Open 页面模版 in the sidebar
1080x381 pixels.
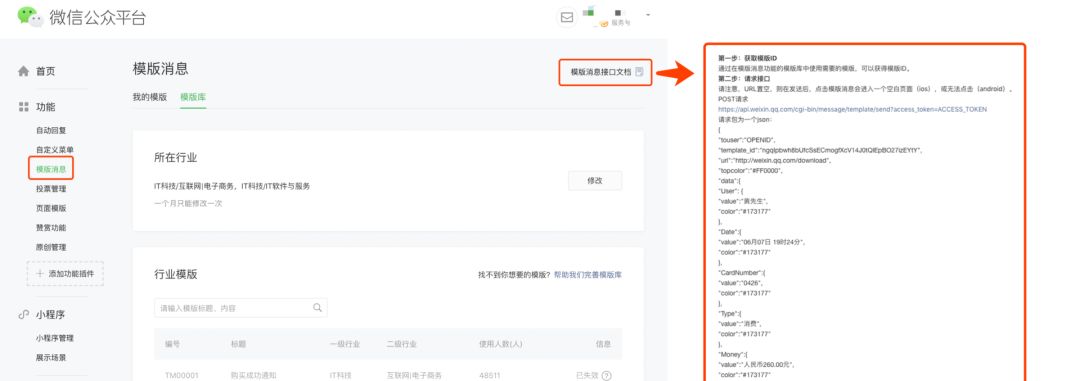tap(51, 208)
